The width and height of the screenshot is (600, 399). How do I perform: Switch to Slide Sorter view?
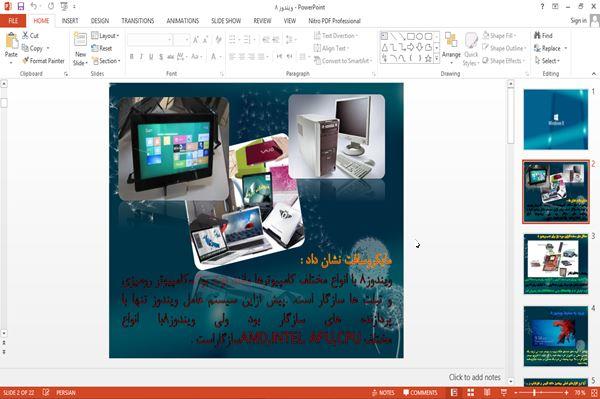click(x=471, y=392)
